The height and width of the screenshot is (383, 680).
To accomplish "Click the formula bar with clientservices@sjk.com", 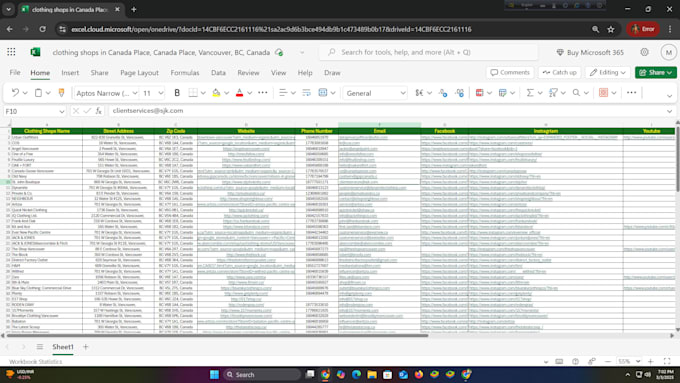I will [x=386, y=111].
